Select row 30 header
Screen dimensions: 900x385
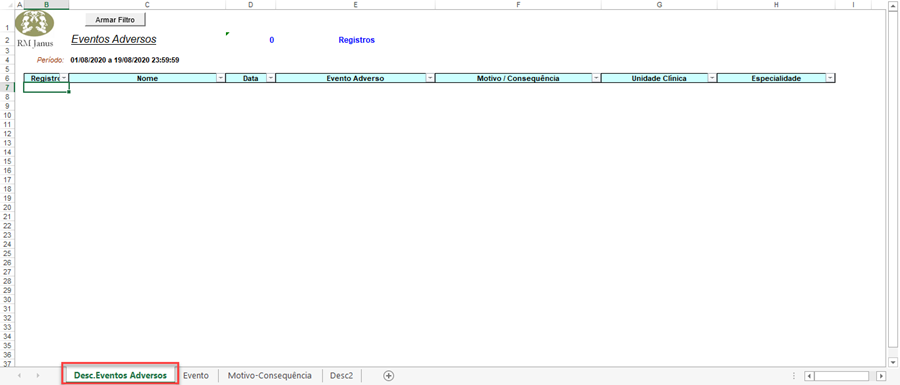(7, 300)
